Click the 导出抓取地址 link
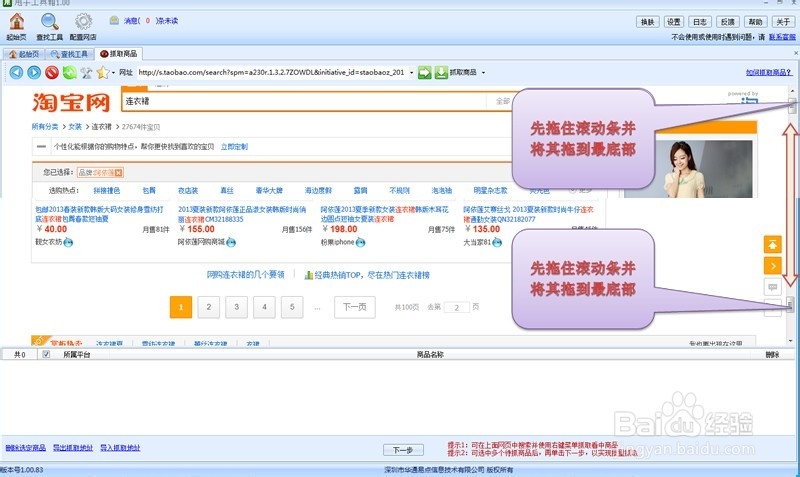Image resolution: width=800 pixels, height=477 pixels. (73, 447)
